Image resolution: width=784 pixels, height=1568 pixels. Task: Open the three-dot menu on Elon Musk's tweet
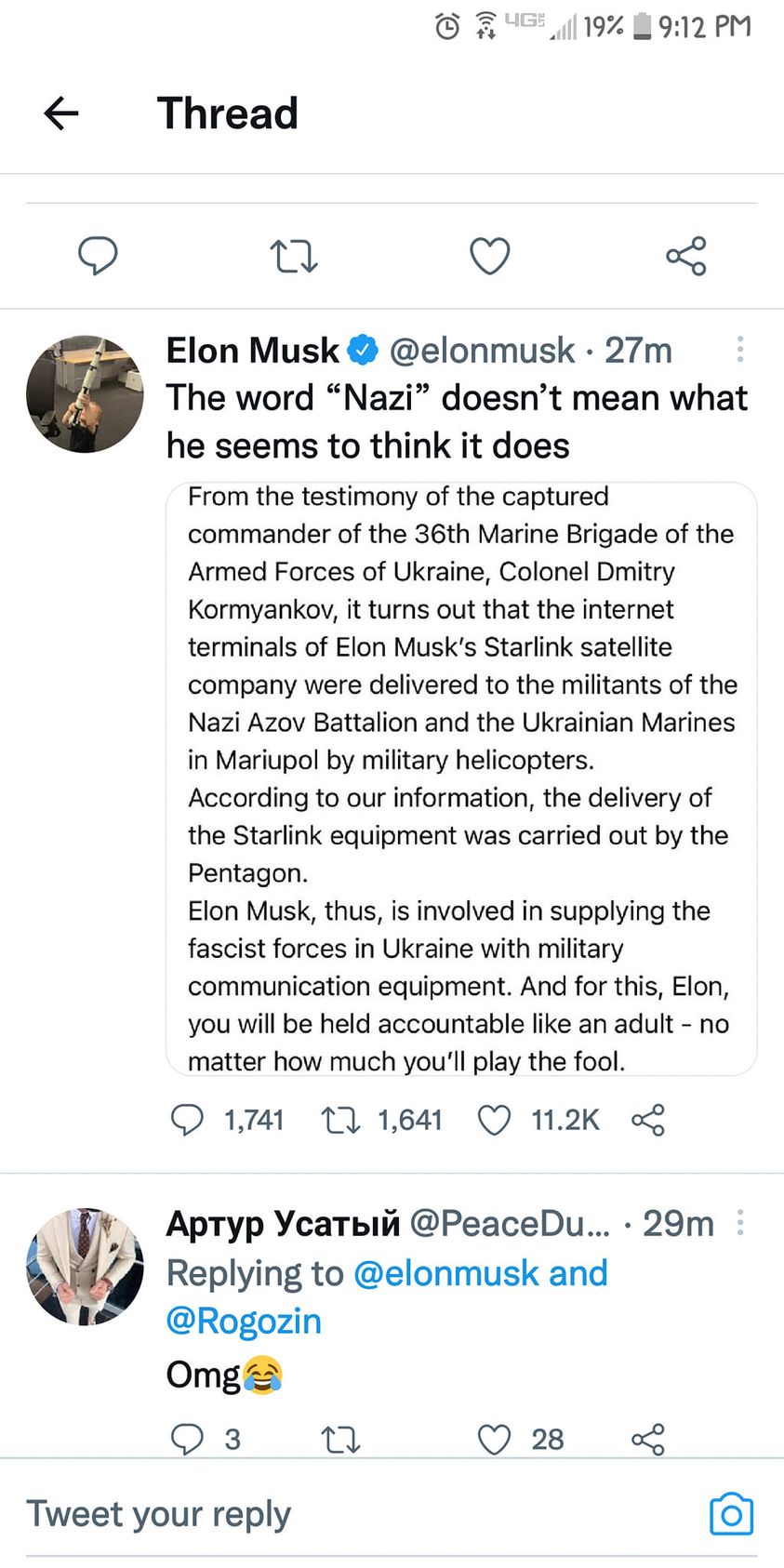click(740, 350)
